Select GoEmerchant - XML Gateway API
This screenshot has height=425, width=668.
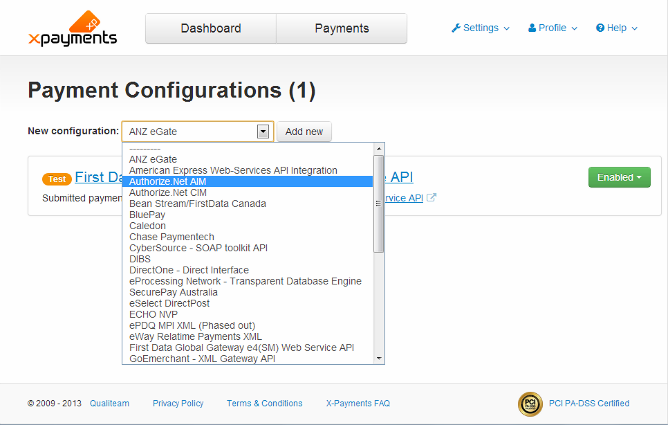(248, 359)
